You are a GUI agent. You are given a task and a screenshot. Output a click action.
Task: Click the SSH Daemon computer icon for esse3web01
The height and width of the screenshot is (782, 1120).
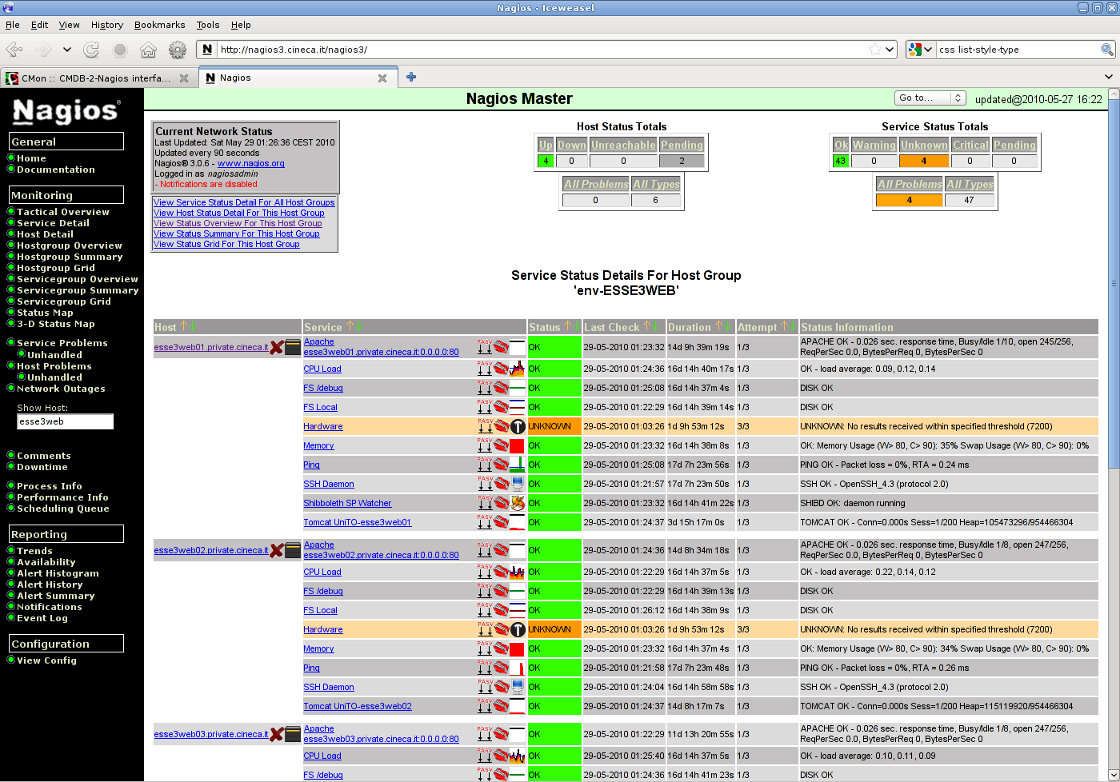[x=517, y=484]
